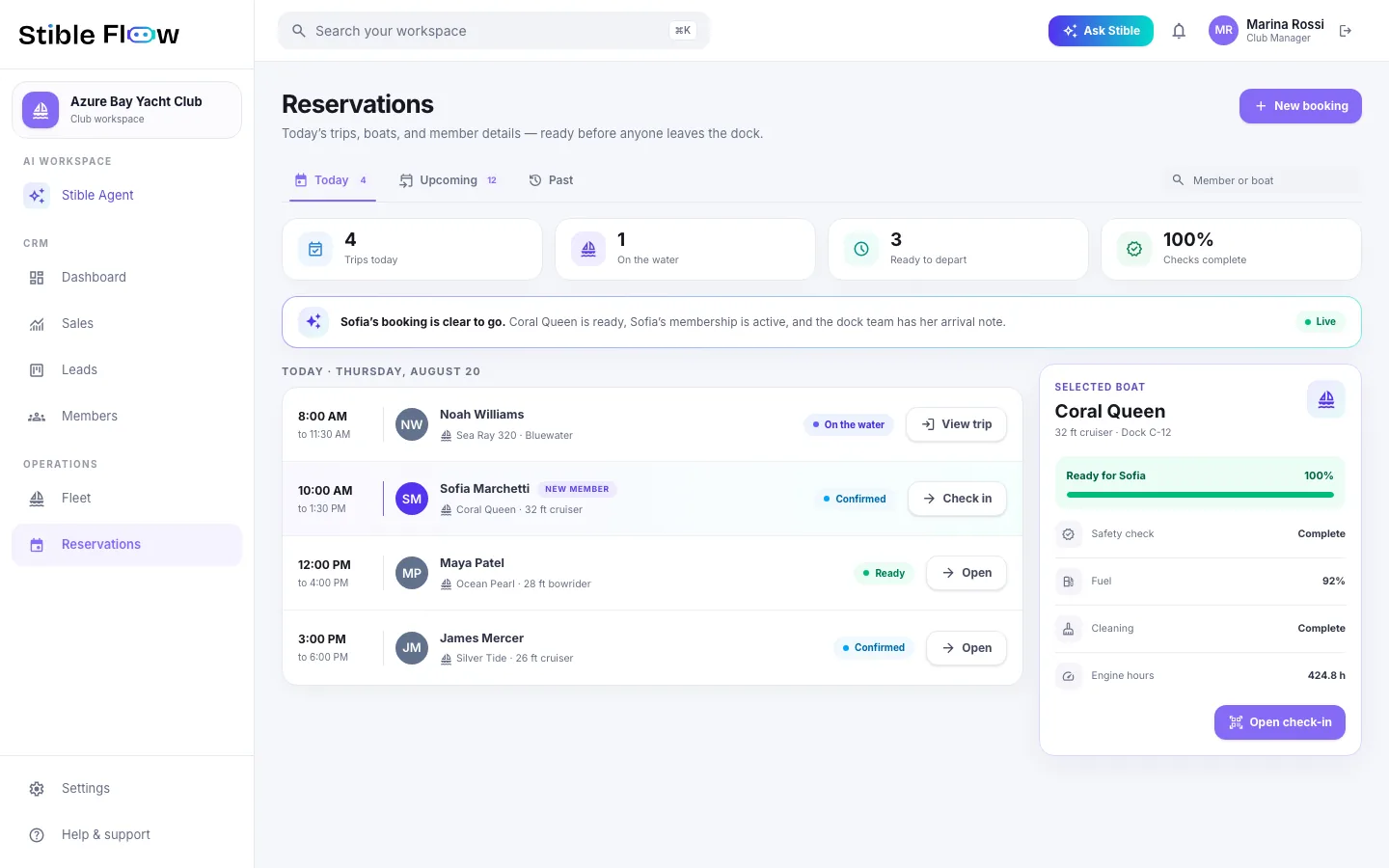The height and width of the screenshot is (868, 1389).
Task: Click the notifications bell icon
Action: 1179,31
